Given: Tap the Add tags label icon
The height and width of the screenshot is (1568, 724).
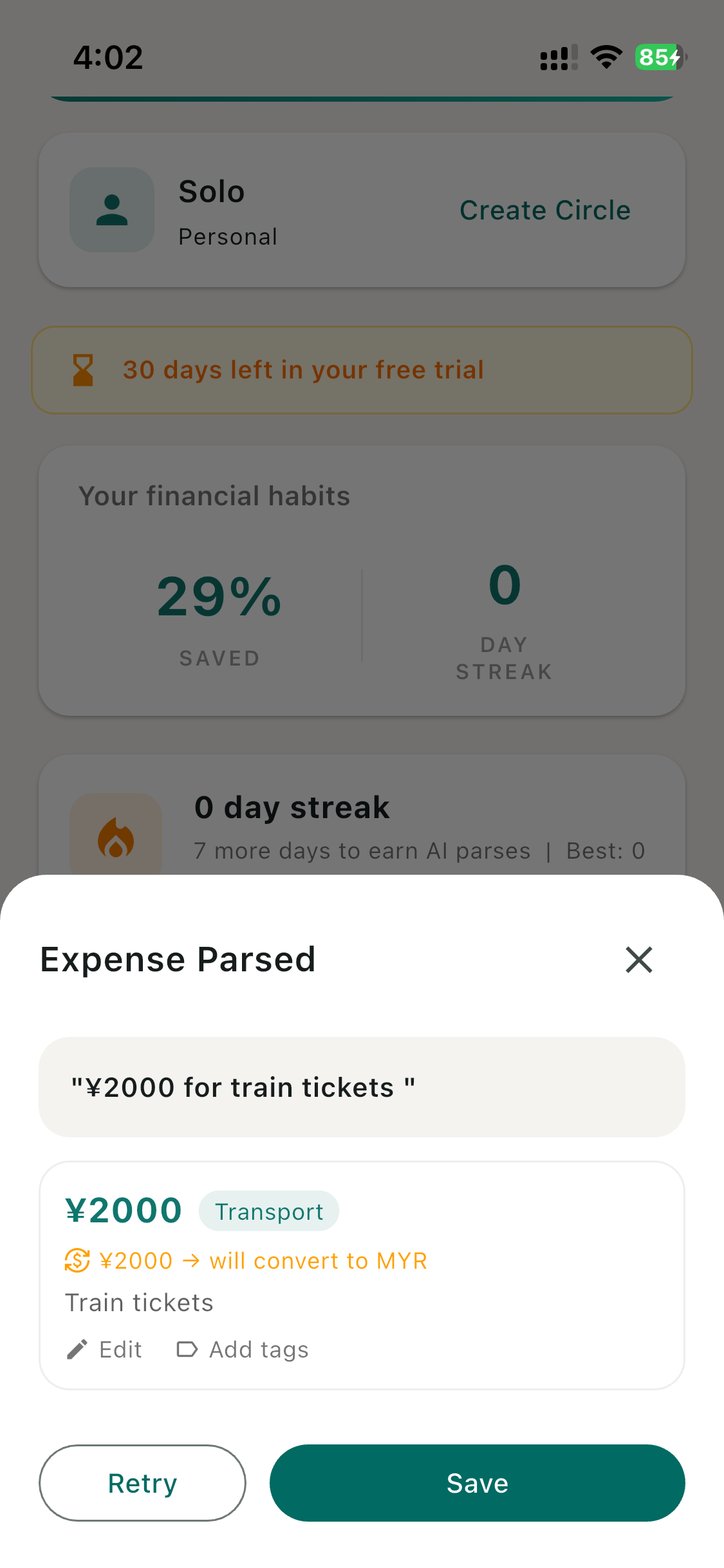Looking at the screenshot, I should point(187,1349).
